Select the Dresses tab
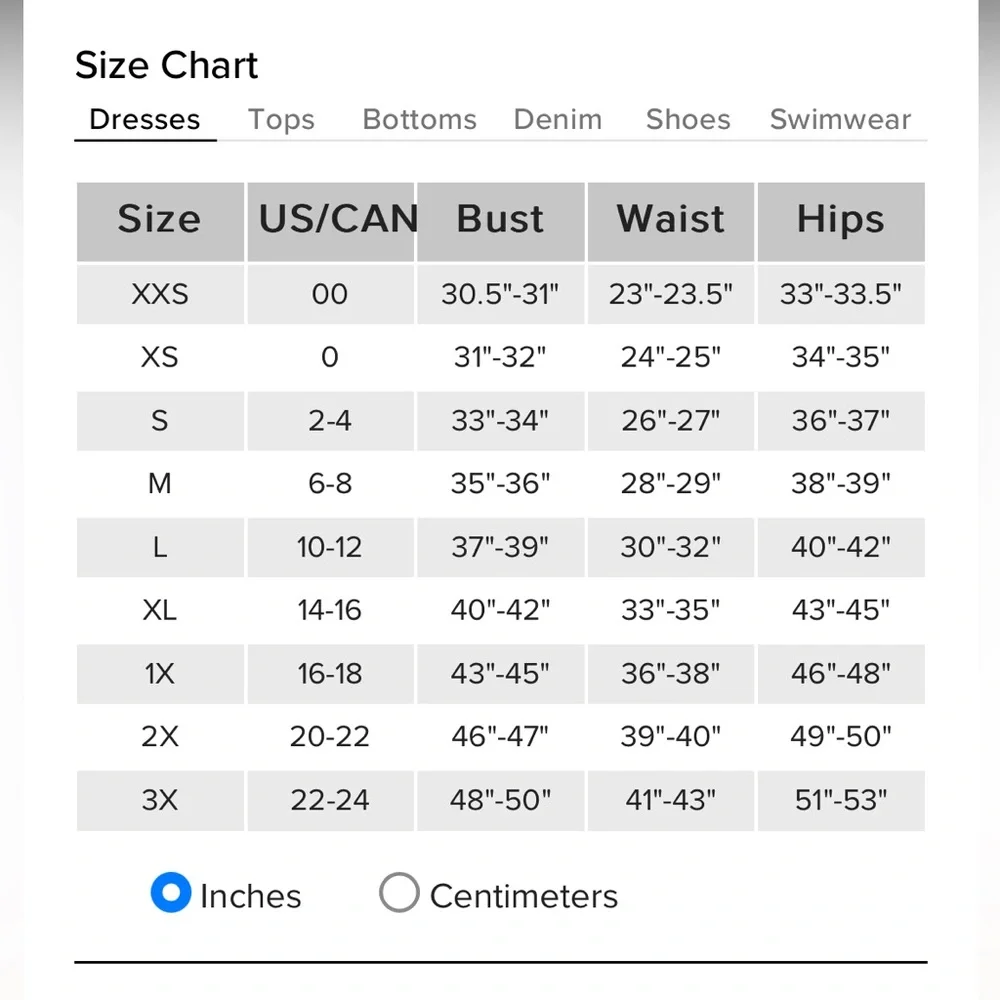 click(x=145, y=119)
